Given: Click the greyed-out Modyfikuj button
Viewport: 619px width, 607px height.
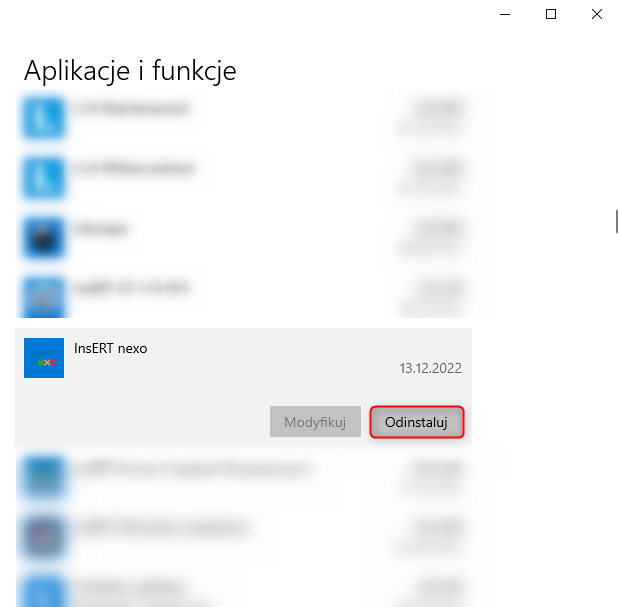Looking at the screenshot, I should click(315, 422).
